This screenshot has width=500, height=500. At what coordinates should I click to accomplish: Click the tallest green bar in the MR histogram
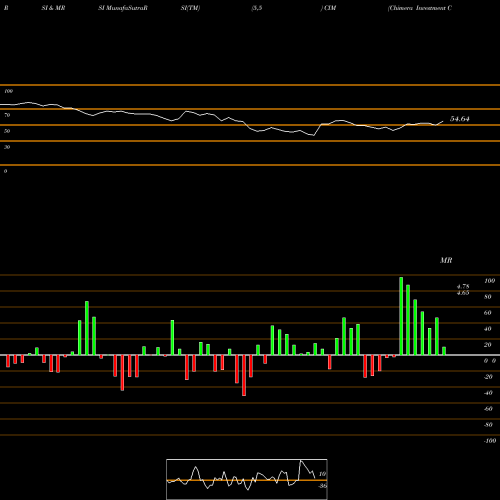(401, 316)
